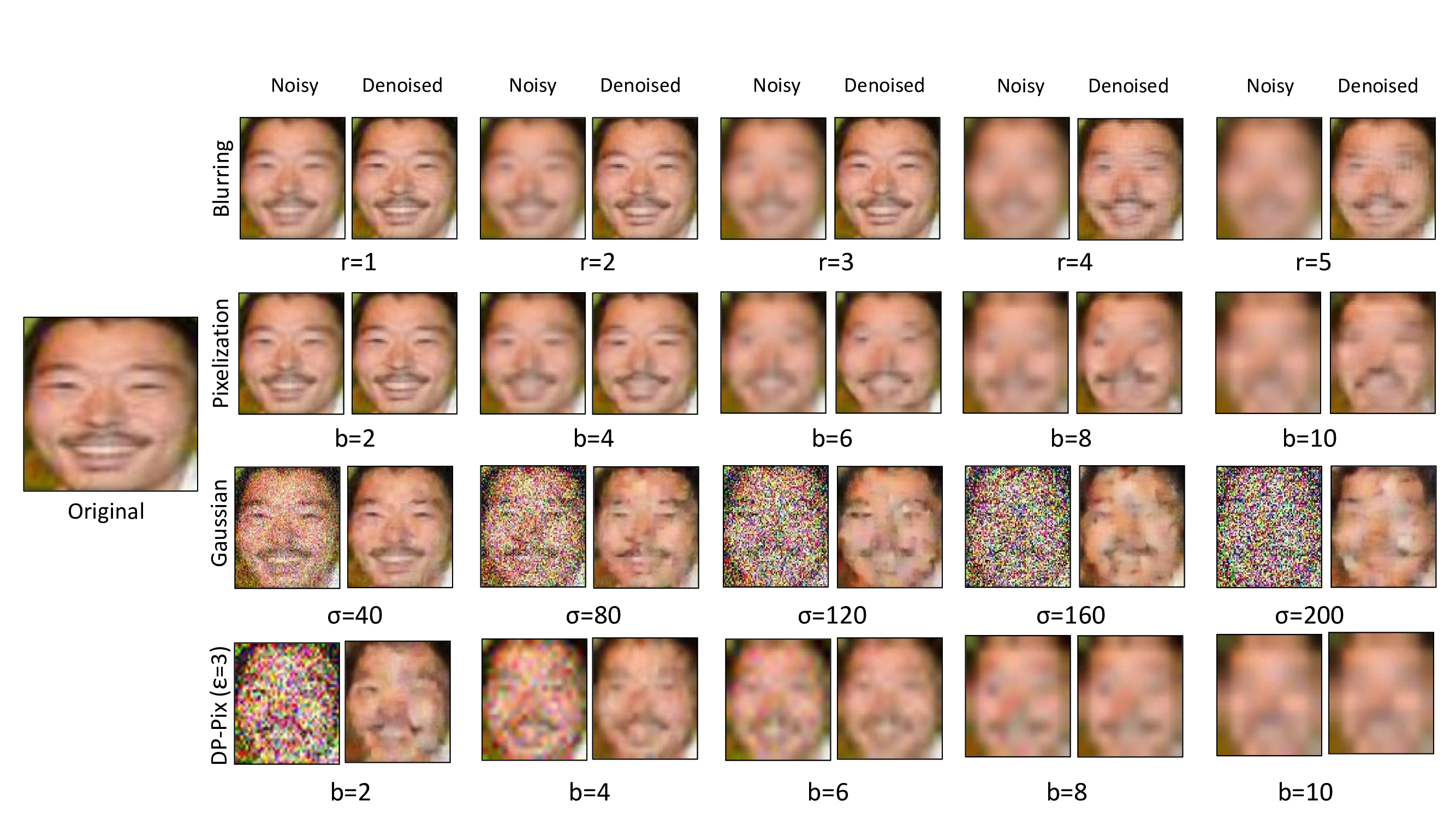The height and width of the screenshot is (819, 1456).
Task: Click the 'σ=120' caption
Action: tap(832, 615)
